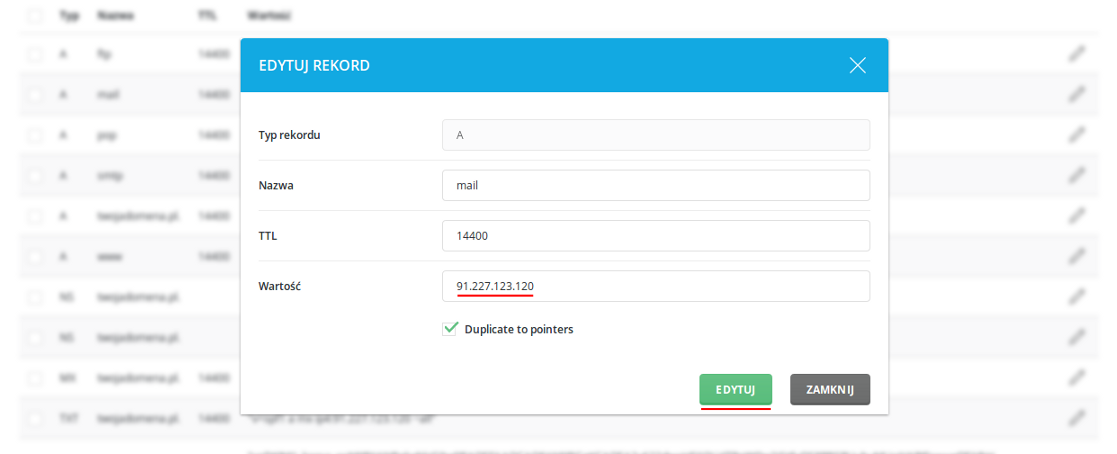
Task: Click pencil edit icon for pop row
Action: click(x=1077, y=135)
